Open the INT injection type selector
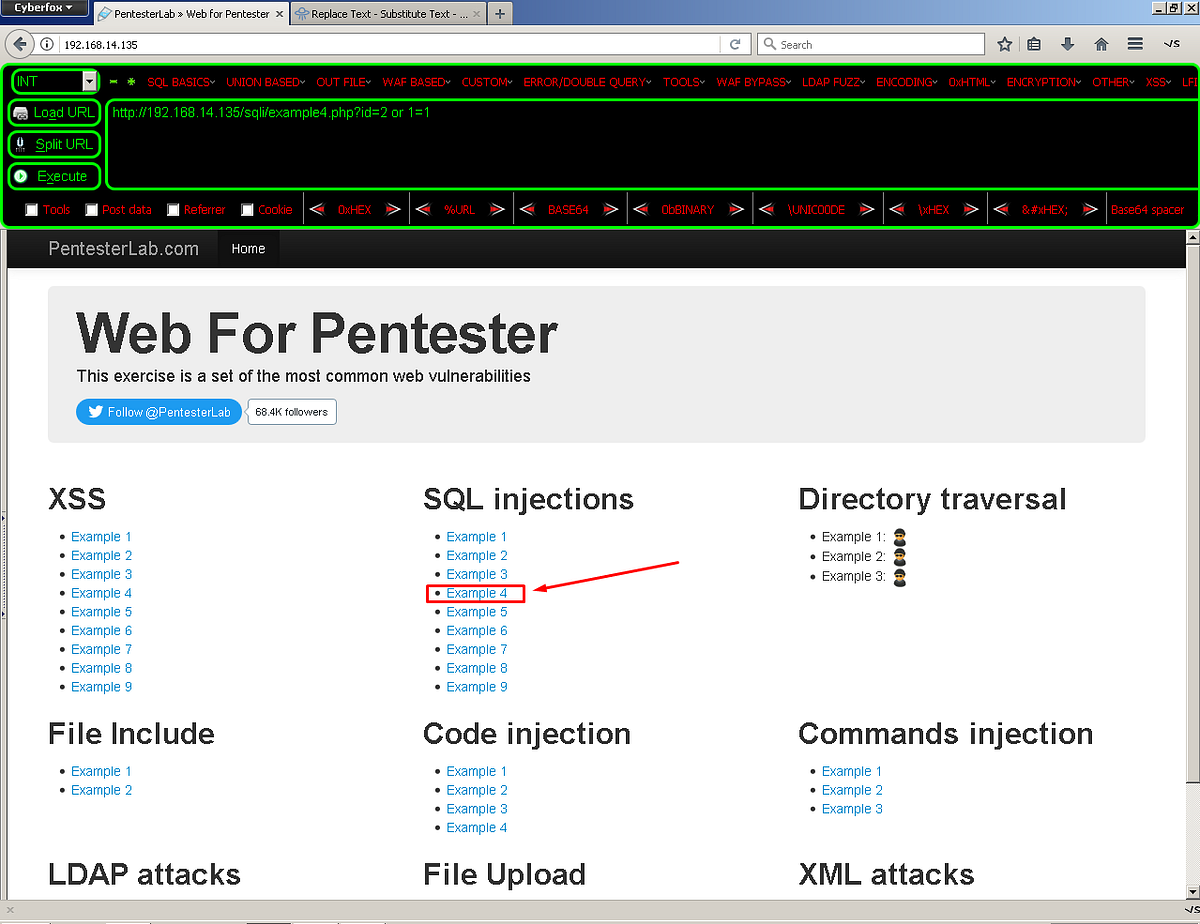This screenshot has height=924, width=1200. point(55,82)
